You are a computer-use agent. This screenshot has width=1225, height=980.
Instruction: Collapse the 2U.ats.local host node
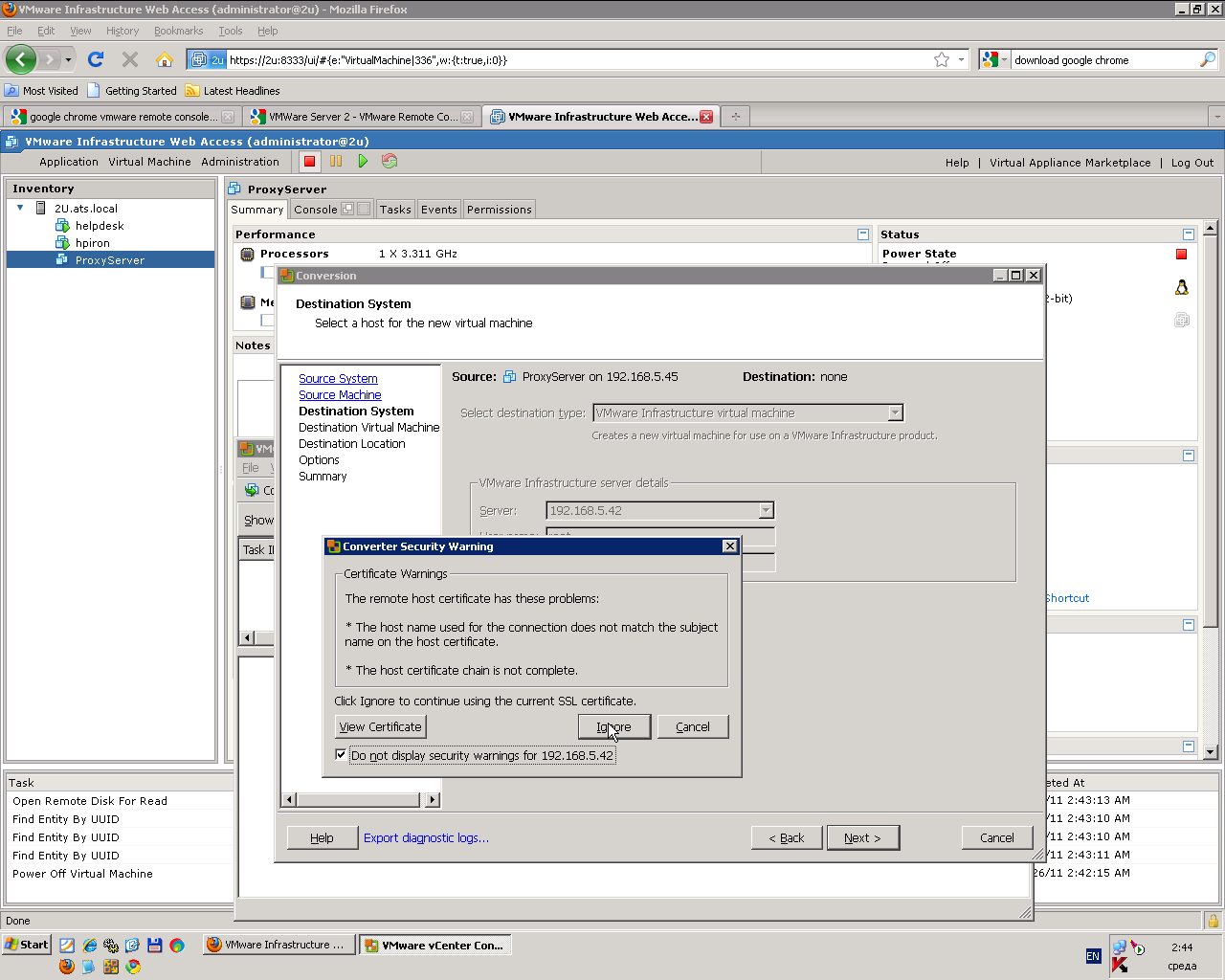tap(20, 208)
